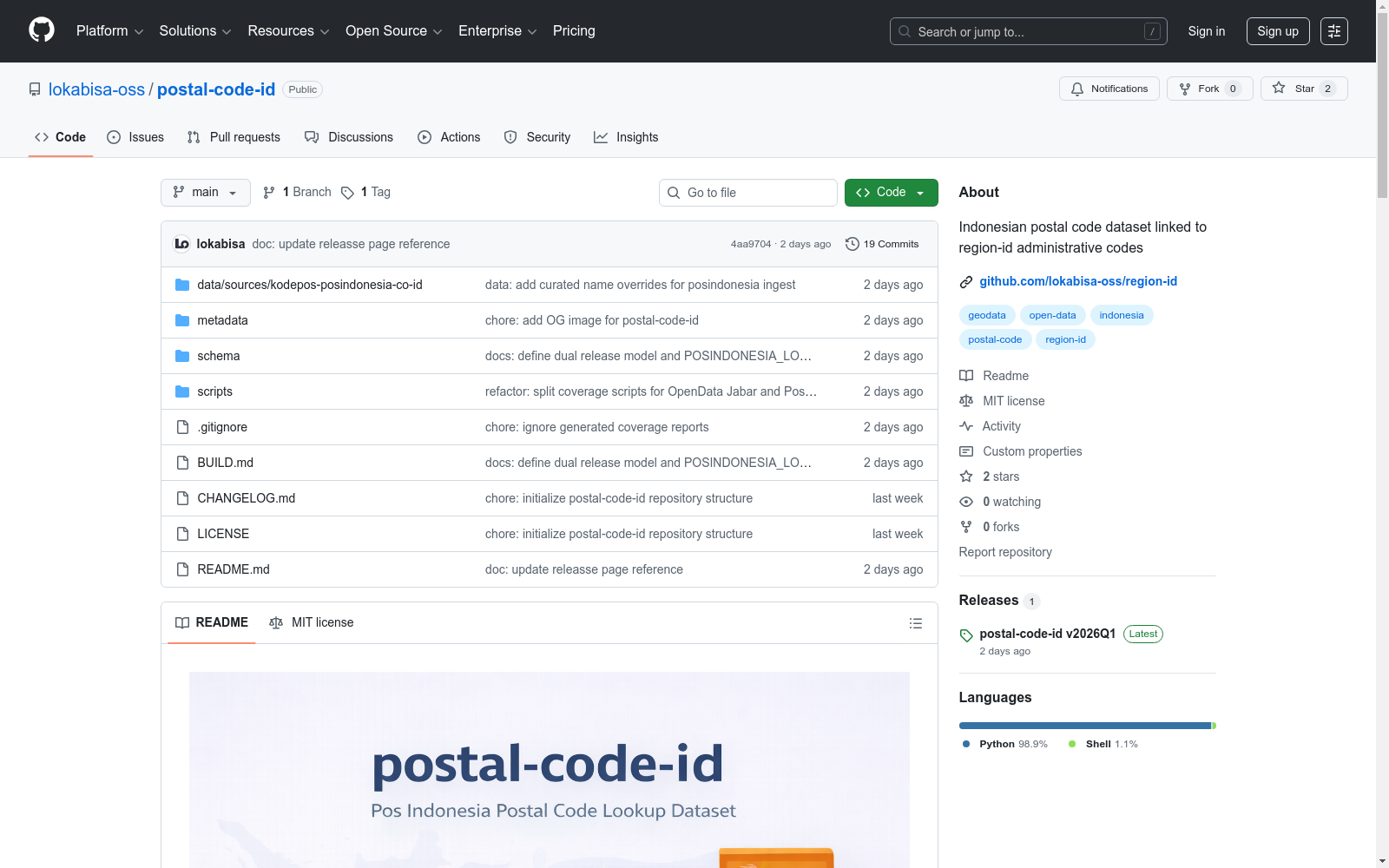Image resolution: width=1389 pixels, height=868 pixels.
Task: Open the Security tab
Action: point(537,137)
